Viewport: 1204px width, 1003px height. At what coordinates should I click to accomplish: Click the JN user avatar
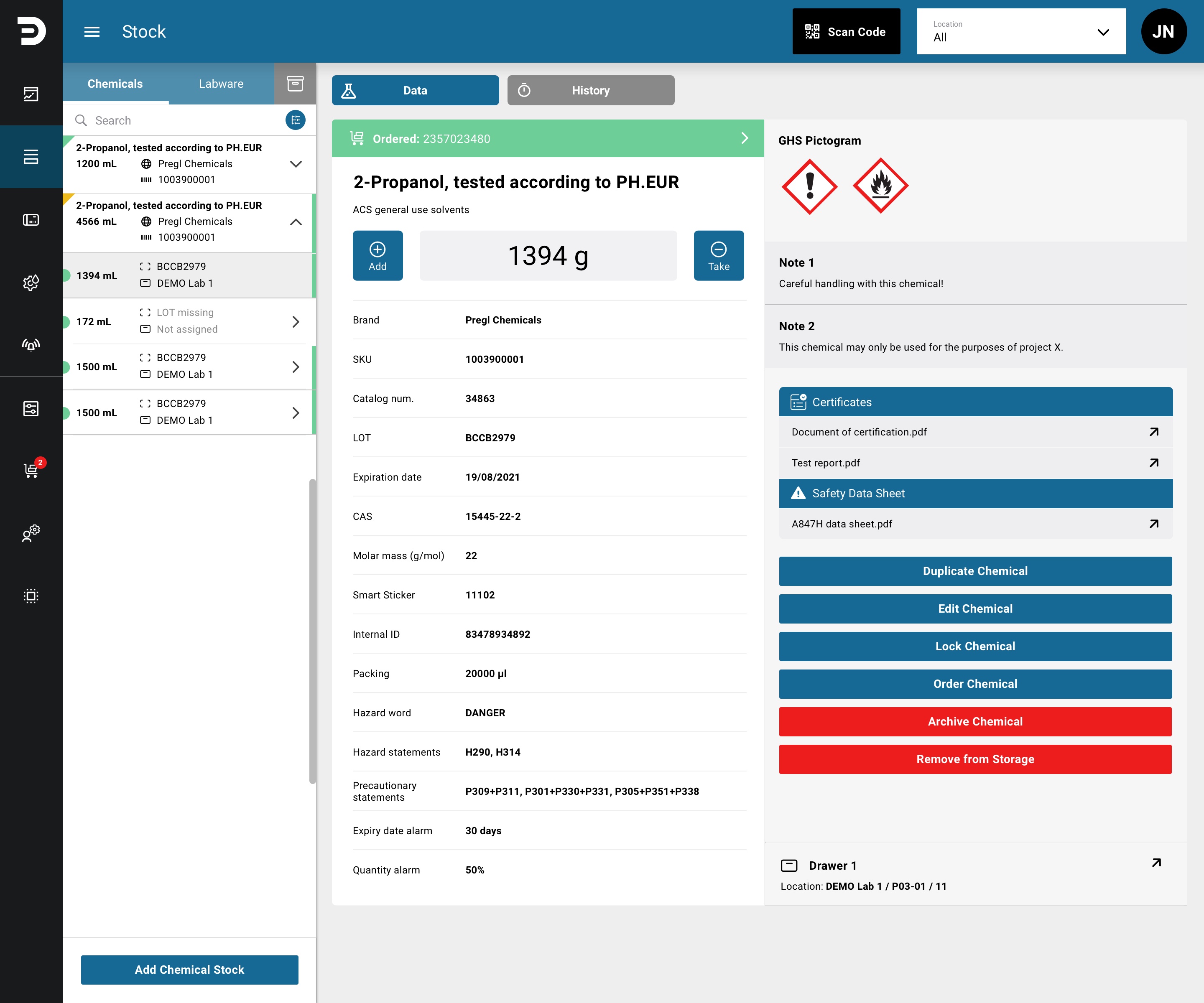coord(1164,31)
